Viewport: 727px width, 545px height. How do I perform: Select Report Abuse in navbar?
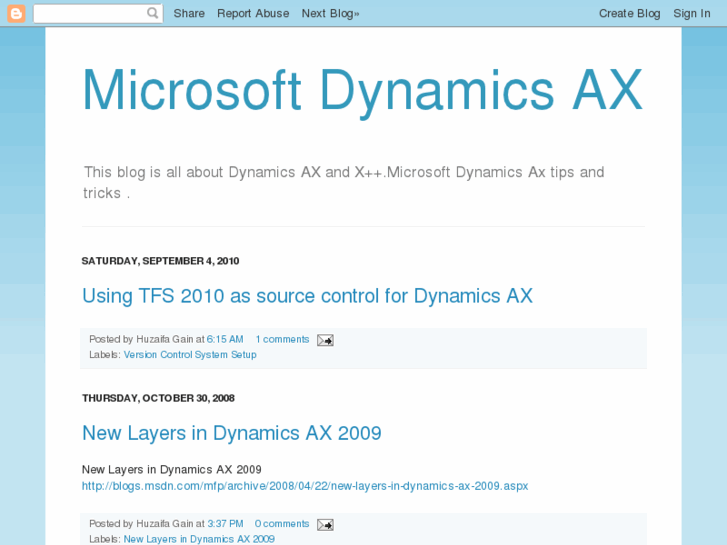point(253,13)
